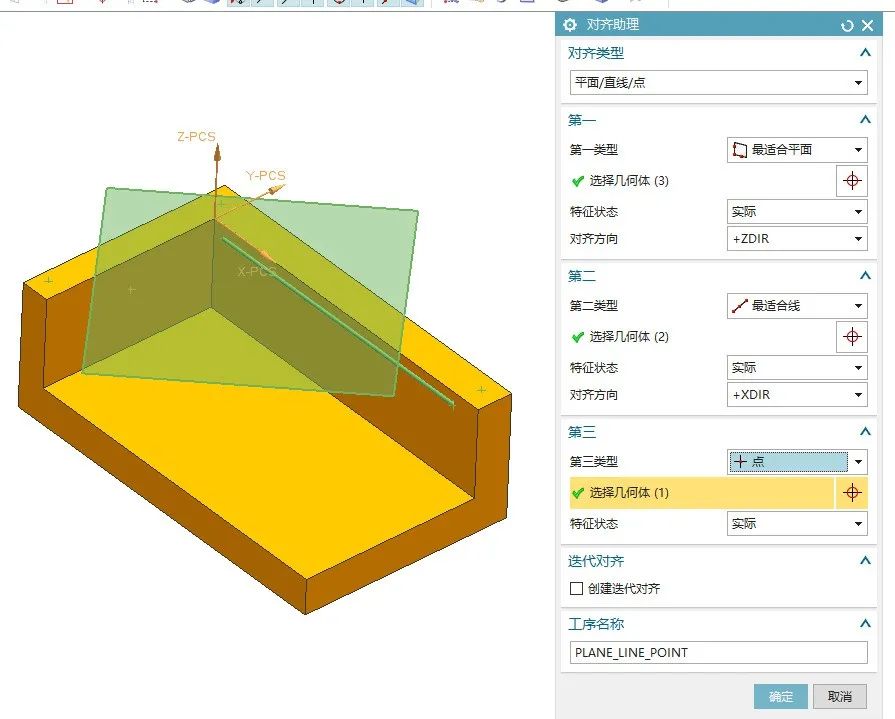Reset the 对齐助理 dialog
Screen dimensions: 895x719
(x=847, y=26)
